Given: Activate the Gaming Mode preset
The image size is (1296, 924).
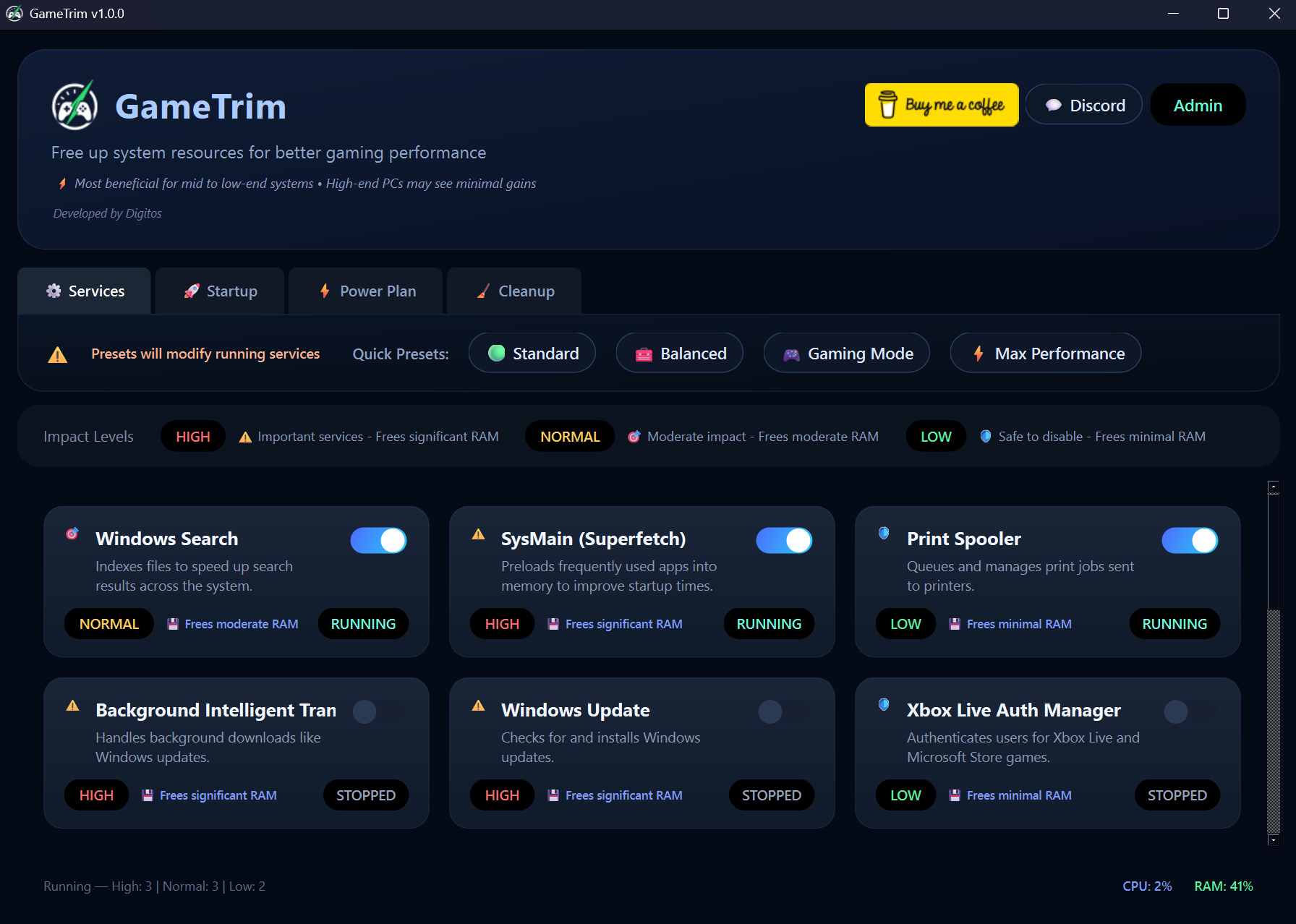Looking at the screenshot, I should pos(847,353).
